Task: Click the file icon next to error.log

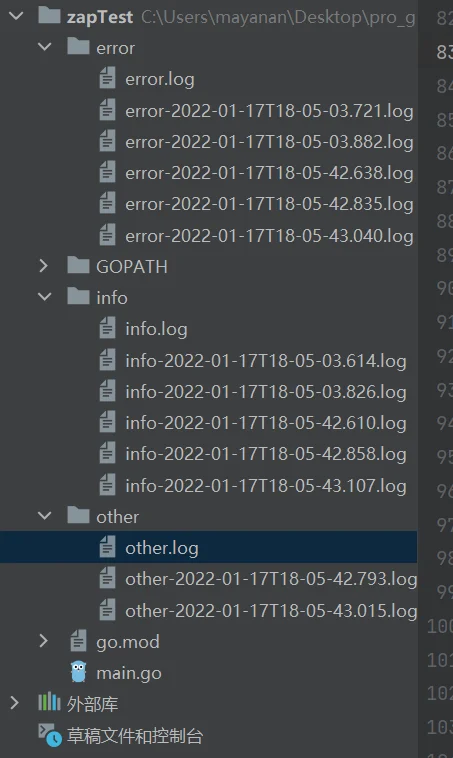Action: [x=107, y=78]
